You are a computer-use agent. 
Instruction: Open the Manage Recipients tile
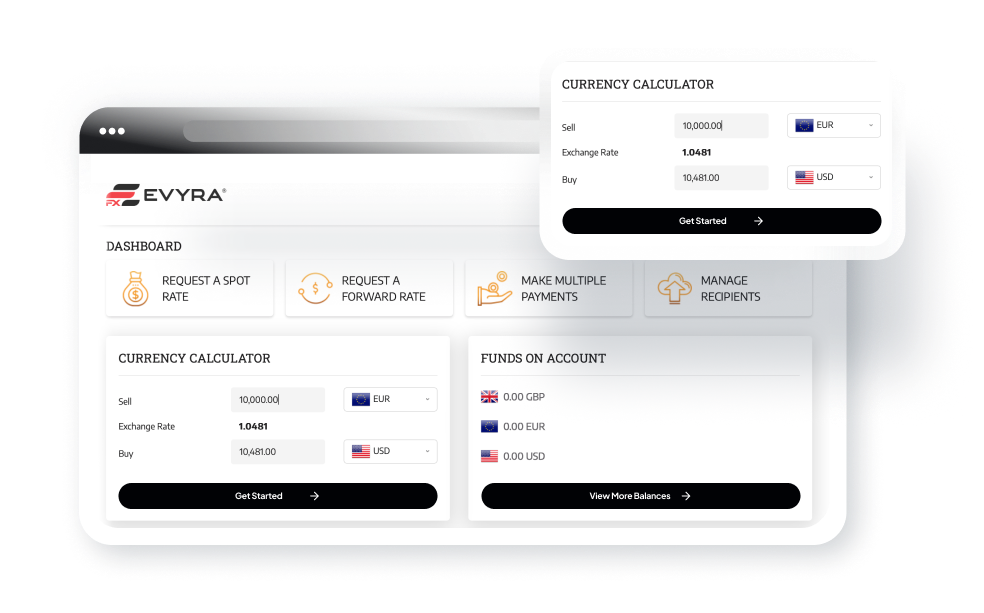tap(728, 289)
